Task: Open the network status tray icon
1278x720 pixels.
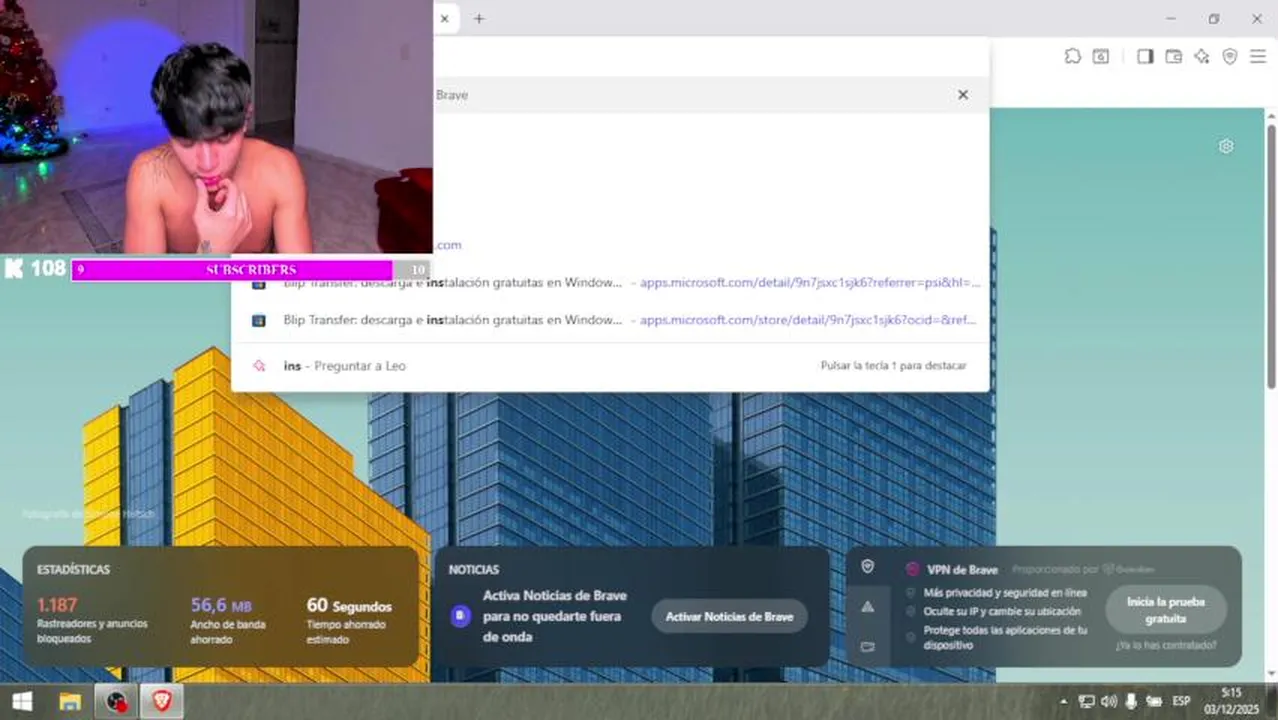Action: click(x=1086, y=702)
